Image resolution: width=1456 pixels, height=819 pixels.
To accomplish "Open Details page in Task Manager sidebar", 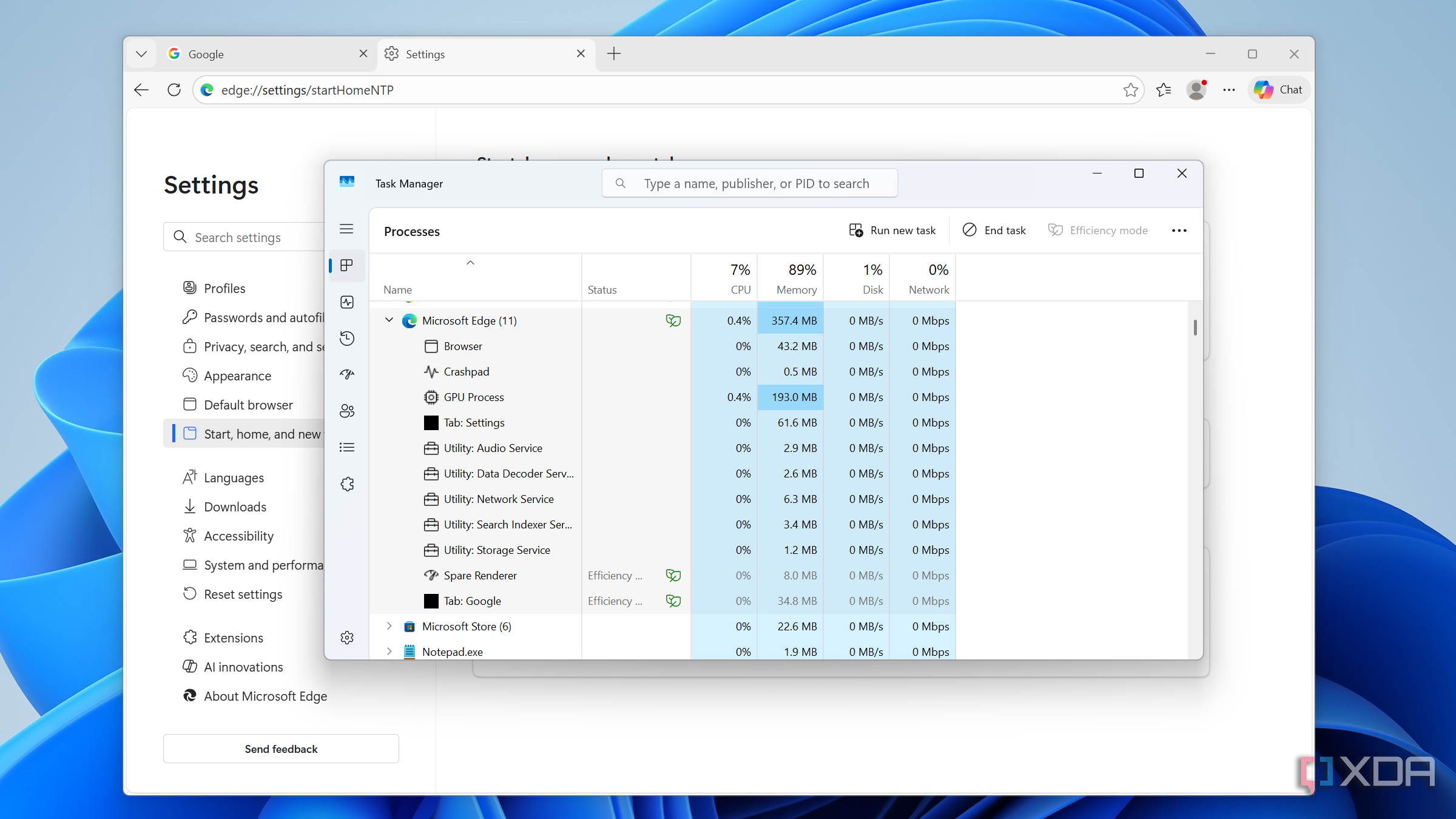I will pos(346,447).
